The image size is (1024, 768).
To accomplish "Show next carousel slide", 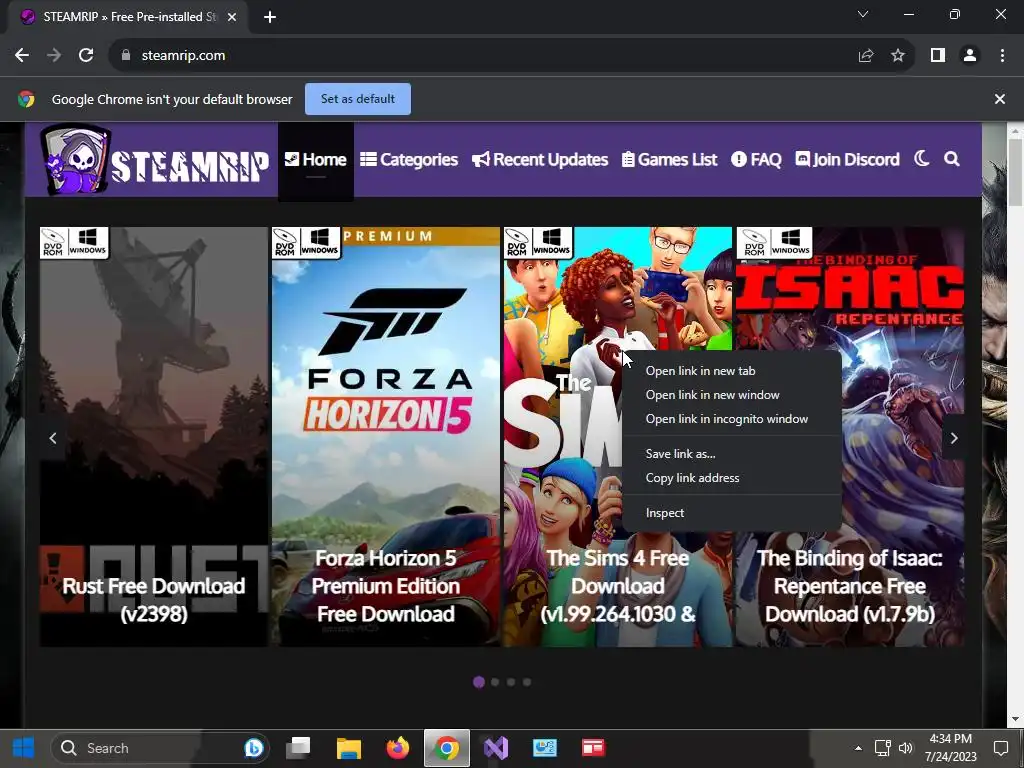I will (x=953, y=438).
